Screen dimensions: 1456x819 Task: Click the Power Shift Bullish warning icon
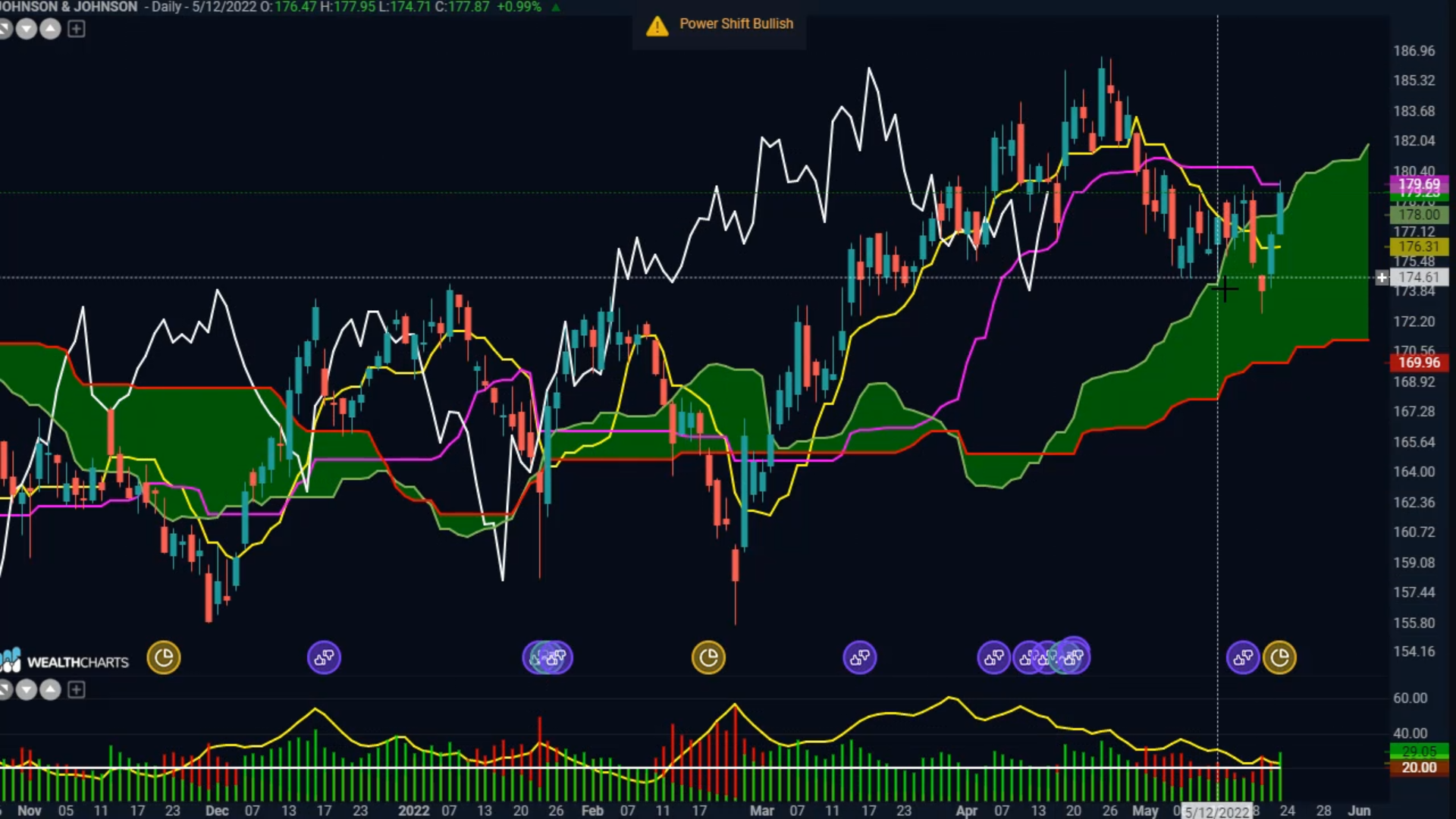click(657, 27)
